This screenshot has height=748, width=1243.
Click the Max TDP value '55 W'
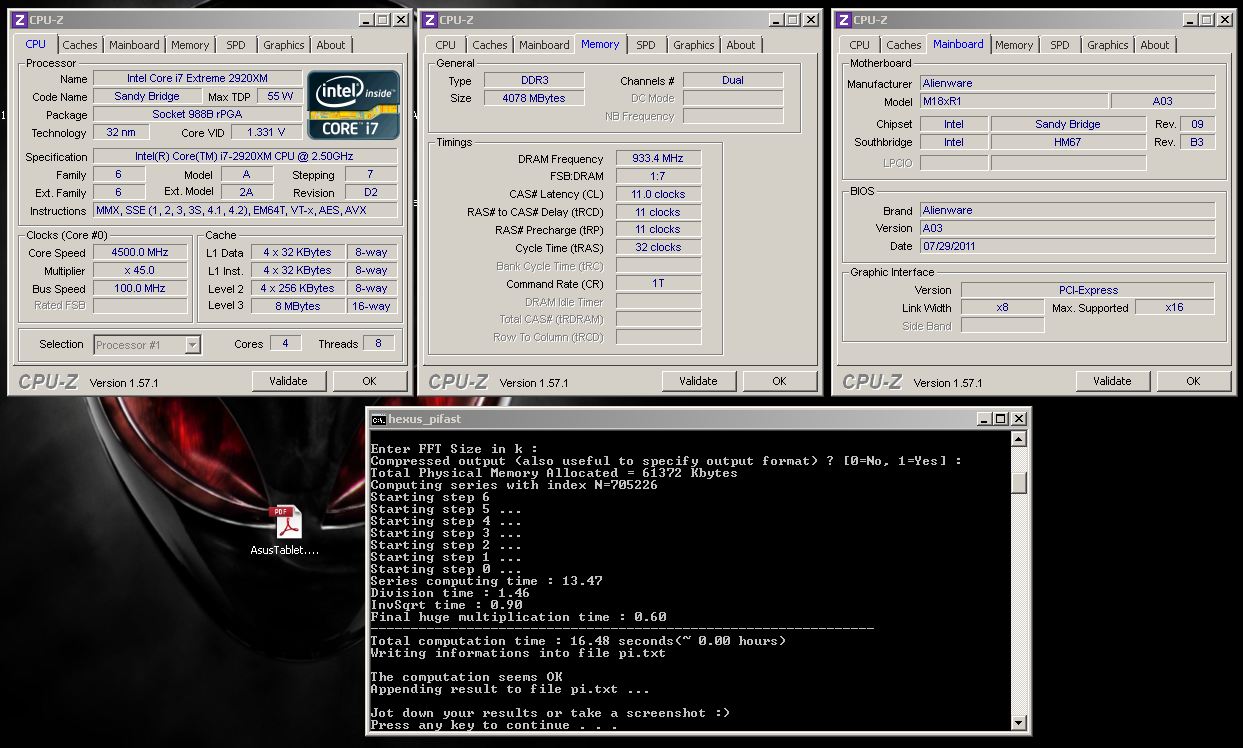(280, 97)
